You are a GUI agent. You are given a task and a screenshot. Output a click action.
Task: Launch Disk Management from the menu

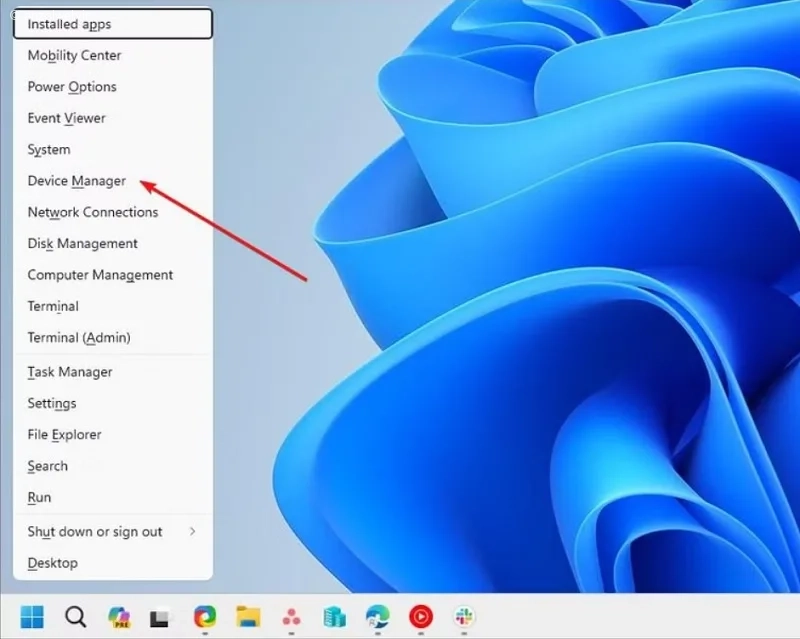click(x=113, y=243)
